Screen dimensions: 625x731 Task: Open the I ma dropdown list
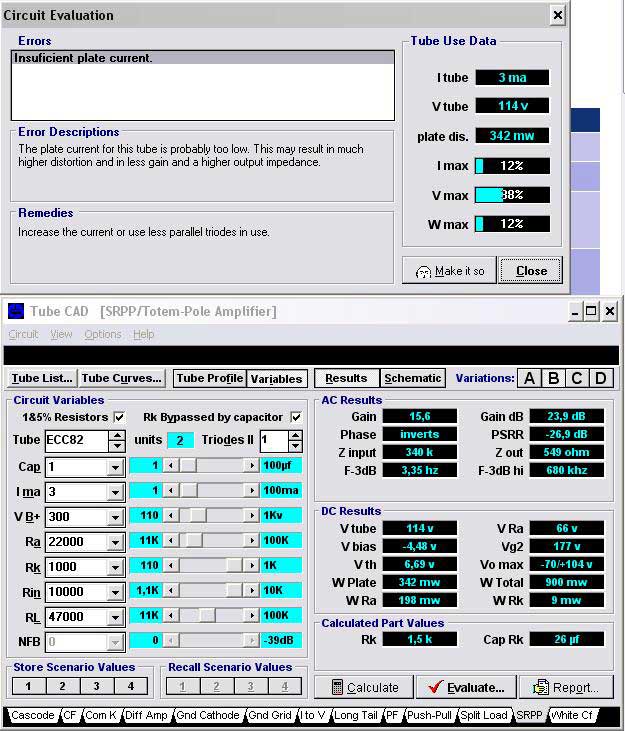[115, 492]
